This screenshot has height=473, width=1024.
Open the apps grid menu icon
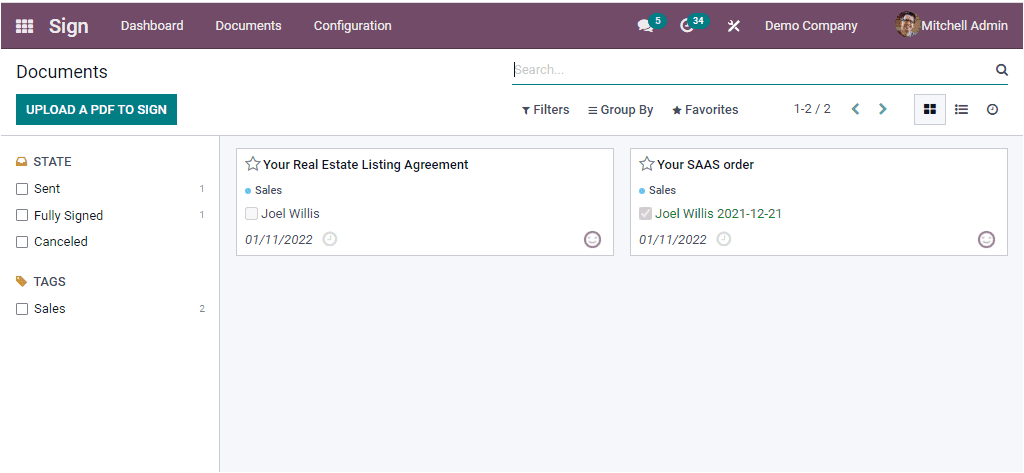(24, 26)
